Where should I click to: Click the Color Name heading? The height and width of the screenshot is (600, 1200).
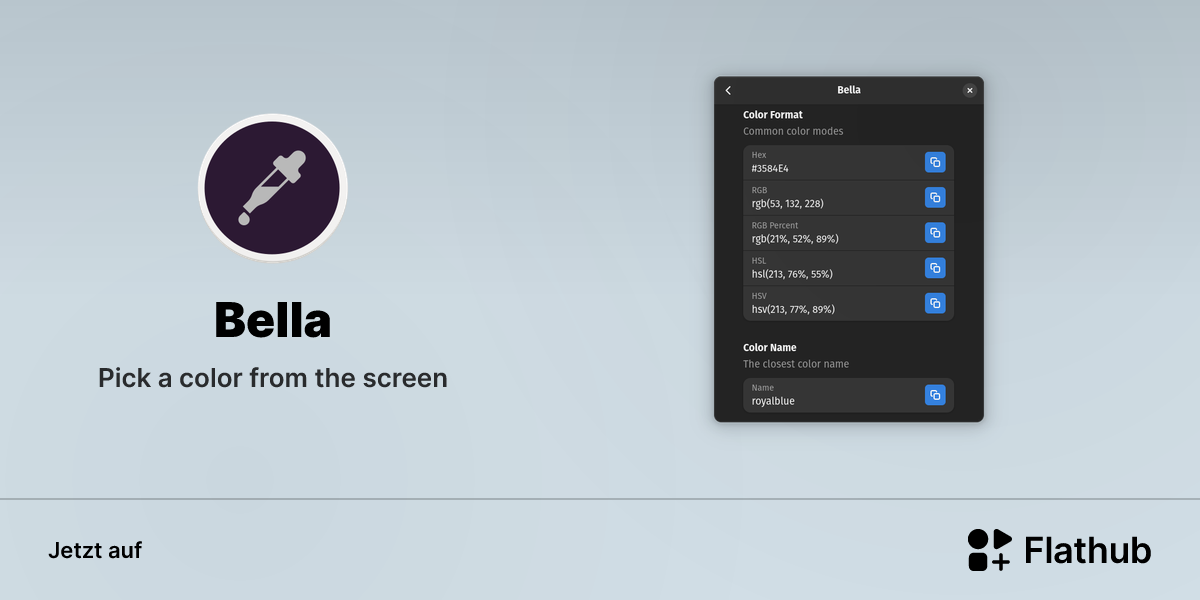tap(770, 348)
